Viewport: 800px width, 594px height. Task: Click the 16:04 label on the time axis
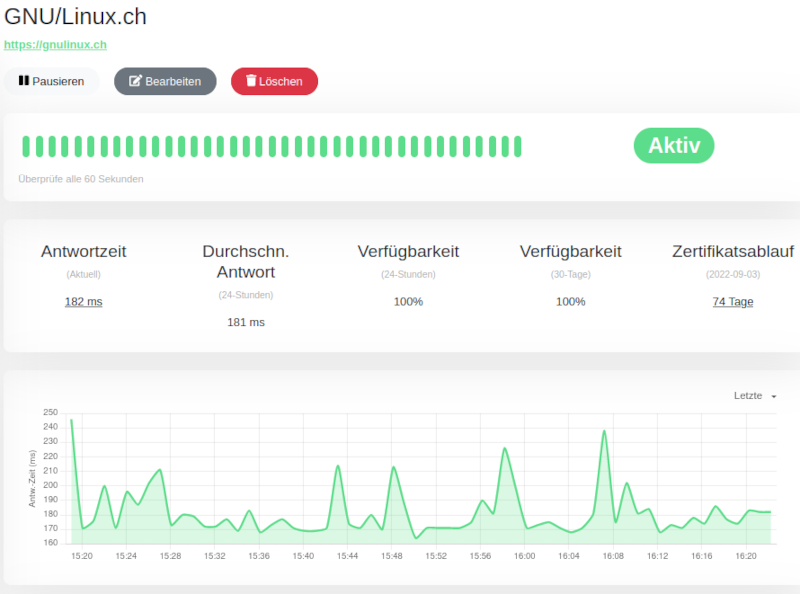click(569, 556)
